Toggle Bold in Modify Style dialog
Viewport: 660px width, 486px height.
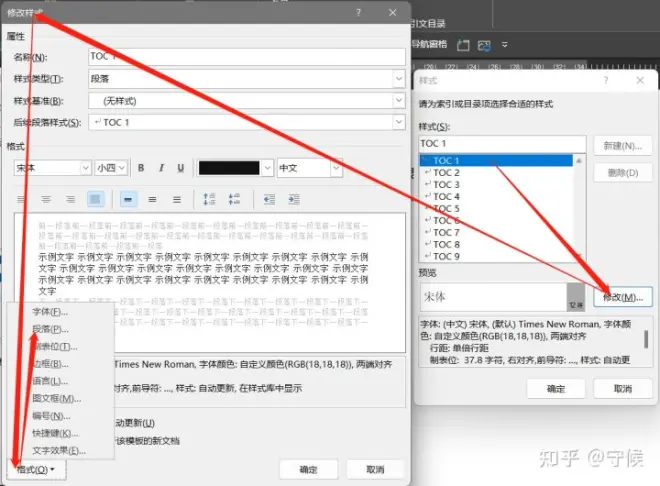tap(141, 168)
